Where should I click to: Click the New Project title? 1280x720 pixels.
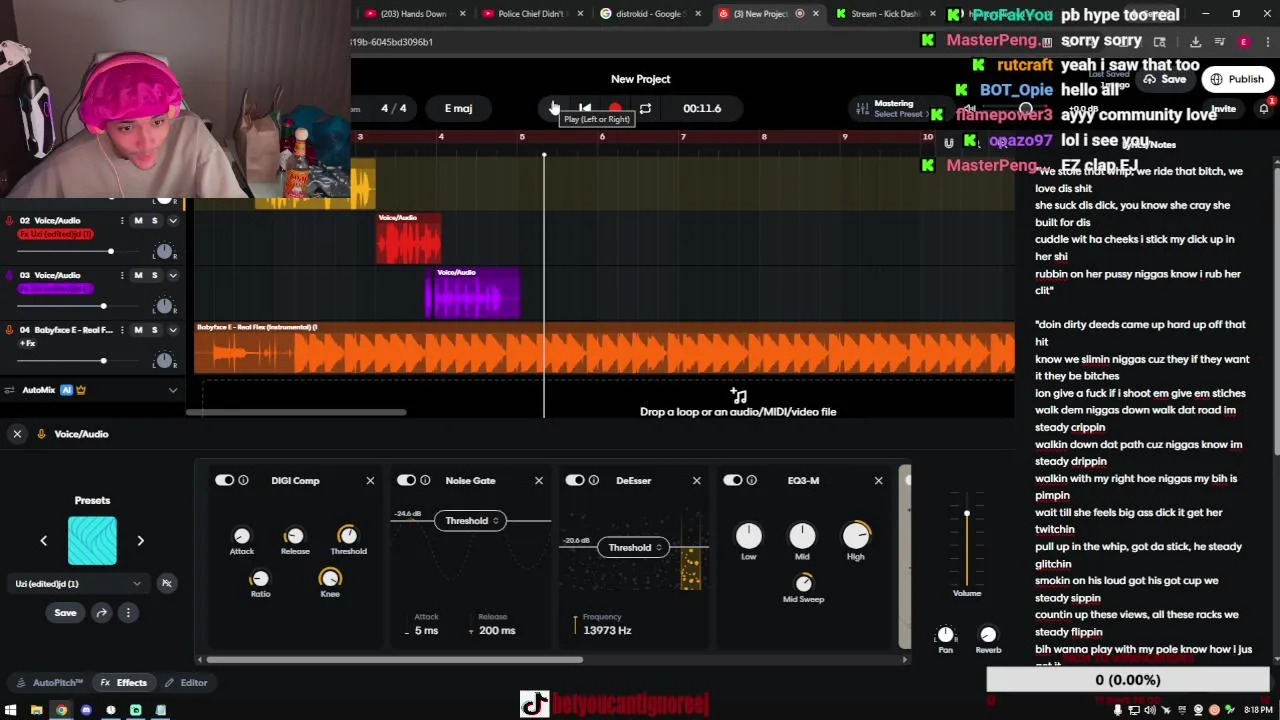coord(641,79)
